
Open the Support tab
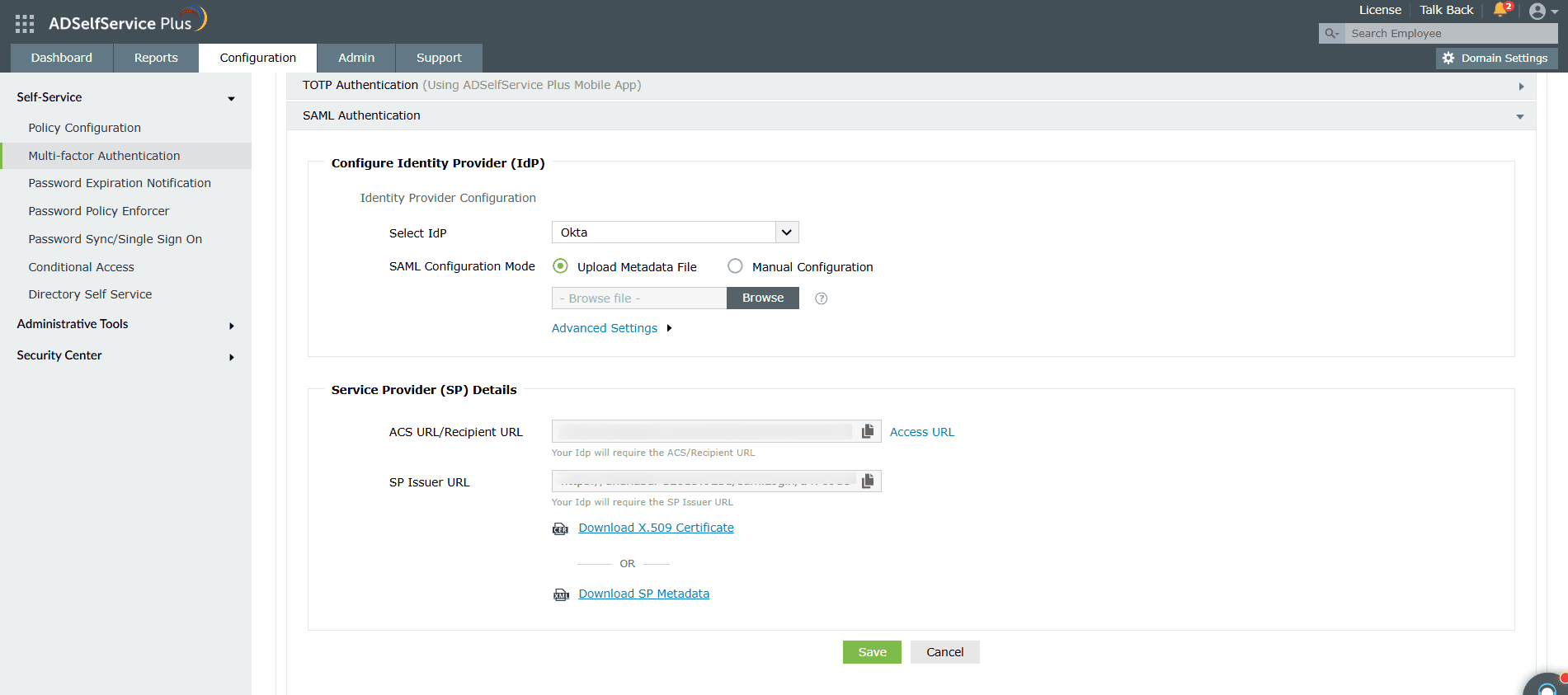coord(439,58)
